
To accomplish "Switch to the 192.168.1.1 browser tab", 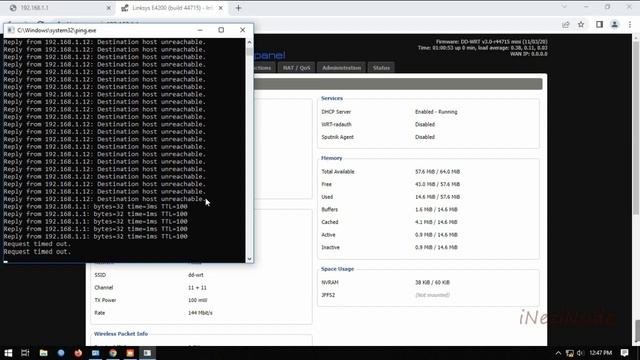I will pos(59,8).
